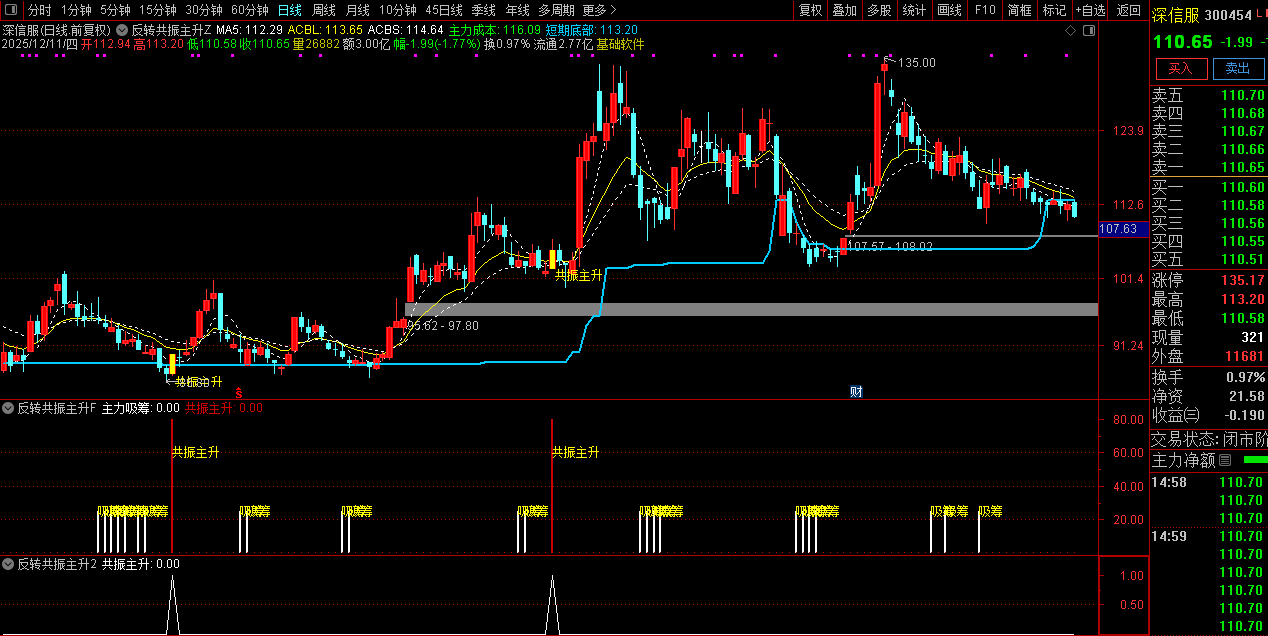Expand the 反转共振主升2 indicator dropdown
The width and height of the screenshot is (1268, 636).
pyautogui.click(x=9, y=564)
